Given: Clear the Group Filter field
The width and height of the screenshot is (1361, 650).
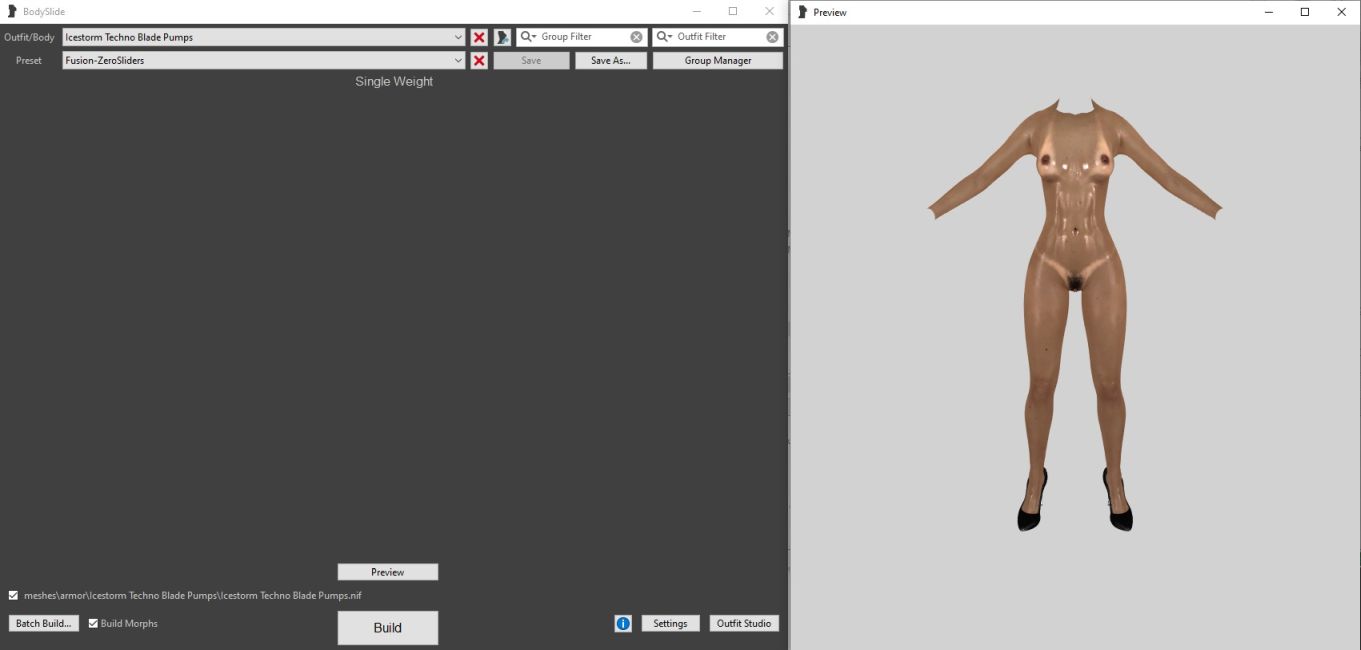Looking at the screenshot, I should 636,37.
